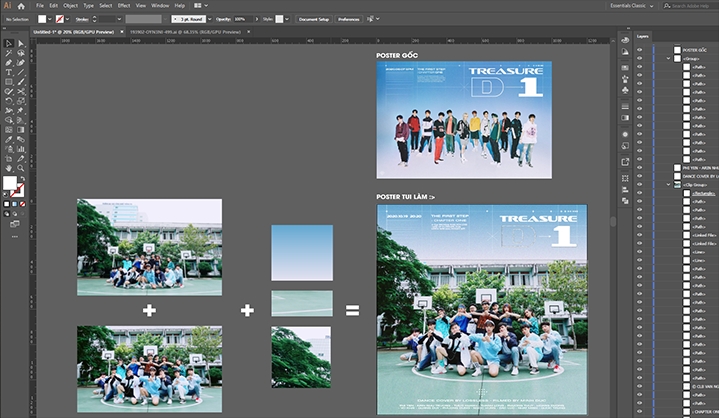This screenshot has width=719, height=418.
Task: Select None fill mode button in toolbar
Action: pyautogui.click(x=22, y=204)
